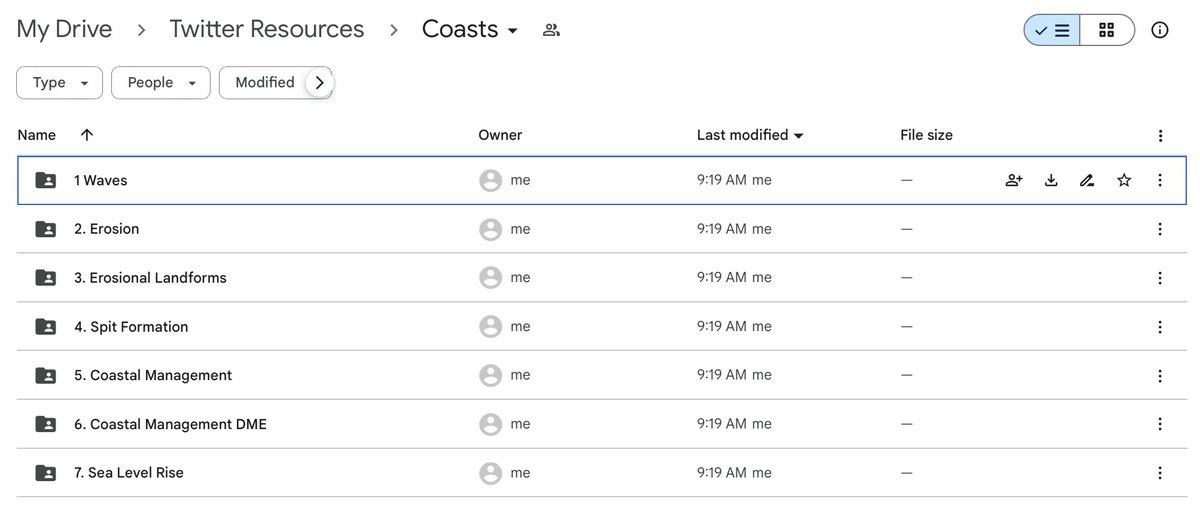Click the 4. Spit Formation folder icon
Image resolution: width=1200 pixels, height=514 pixels.
pos(46,327)
